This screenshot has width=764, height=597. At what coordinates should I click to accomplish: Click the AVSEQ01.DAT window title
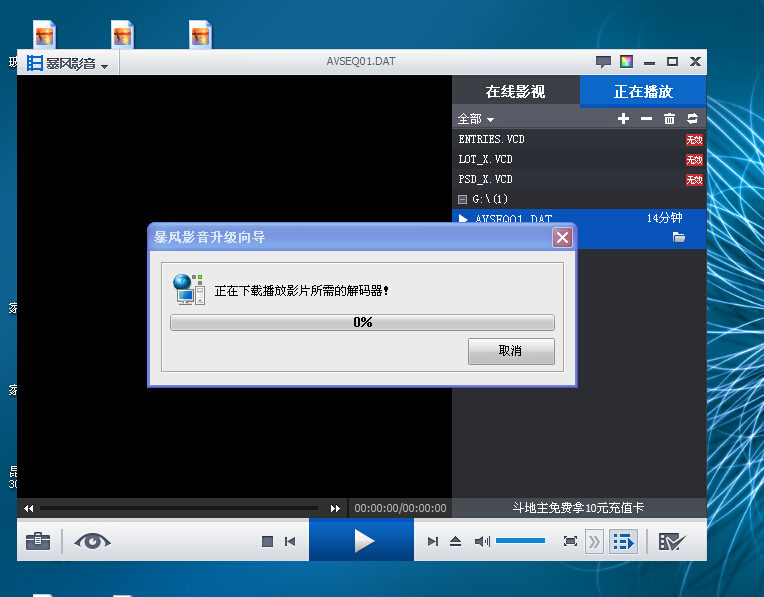coord(361,61)
